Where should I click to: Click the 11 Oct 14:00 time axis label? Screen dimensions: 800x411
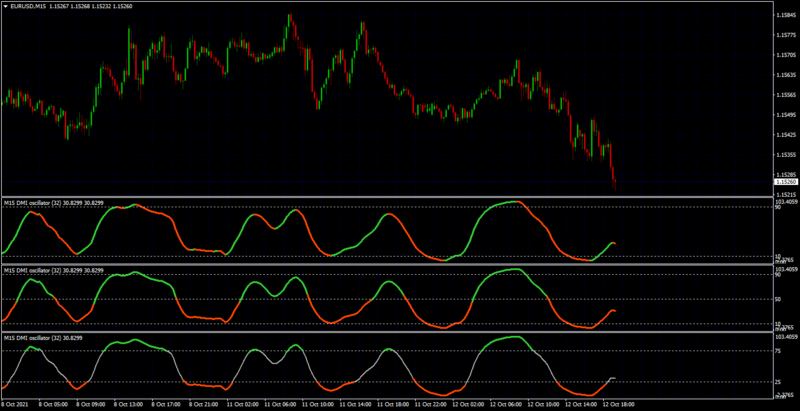[357, 404]
